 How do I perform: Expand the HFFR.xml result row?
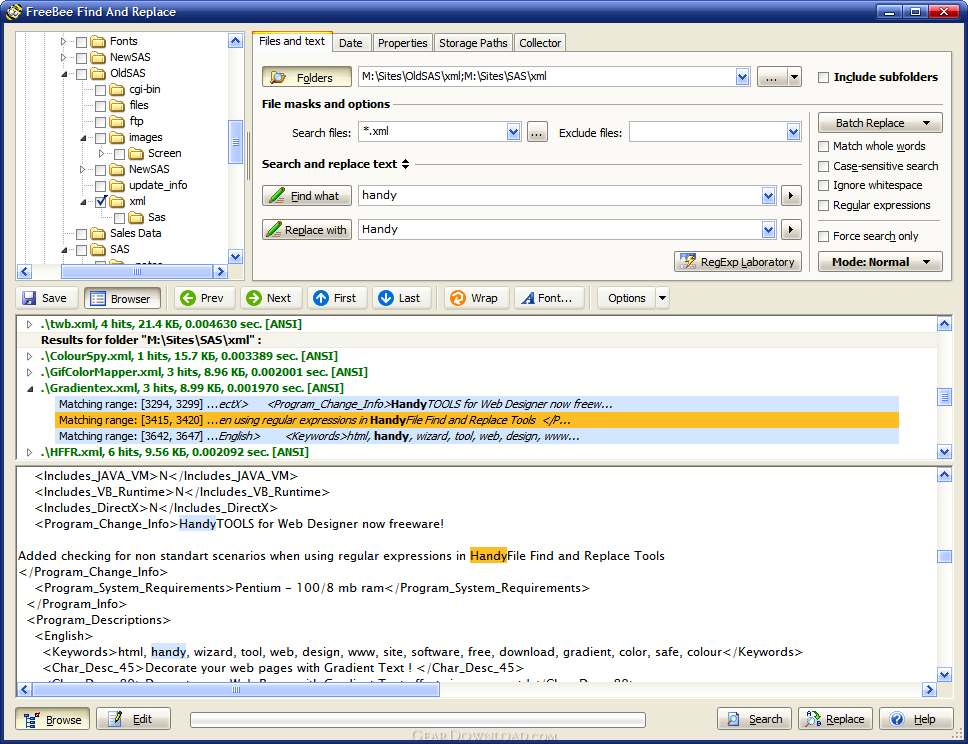click(29, 453)
